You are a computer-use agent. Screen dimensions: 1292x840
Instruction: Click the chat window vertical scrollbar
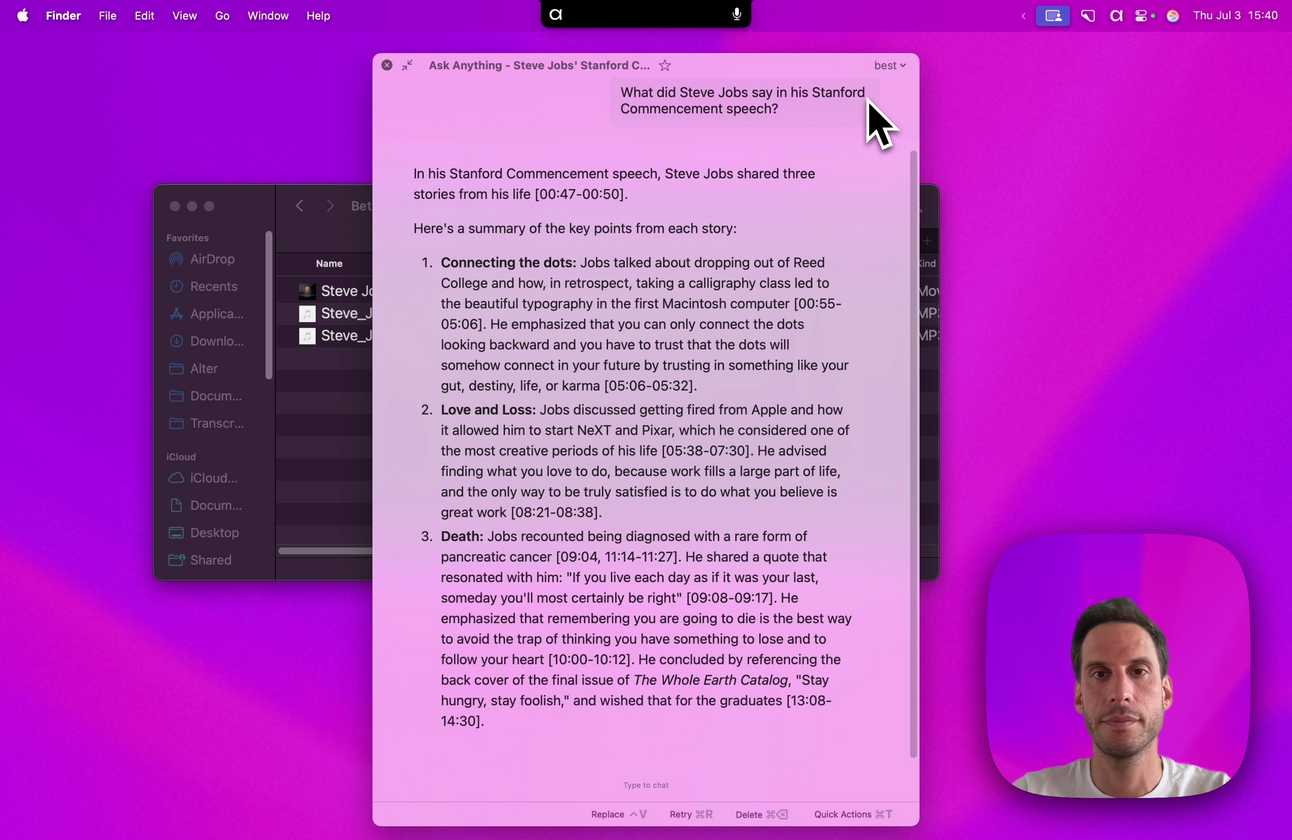912,455
